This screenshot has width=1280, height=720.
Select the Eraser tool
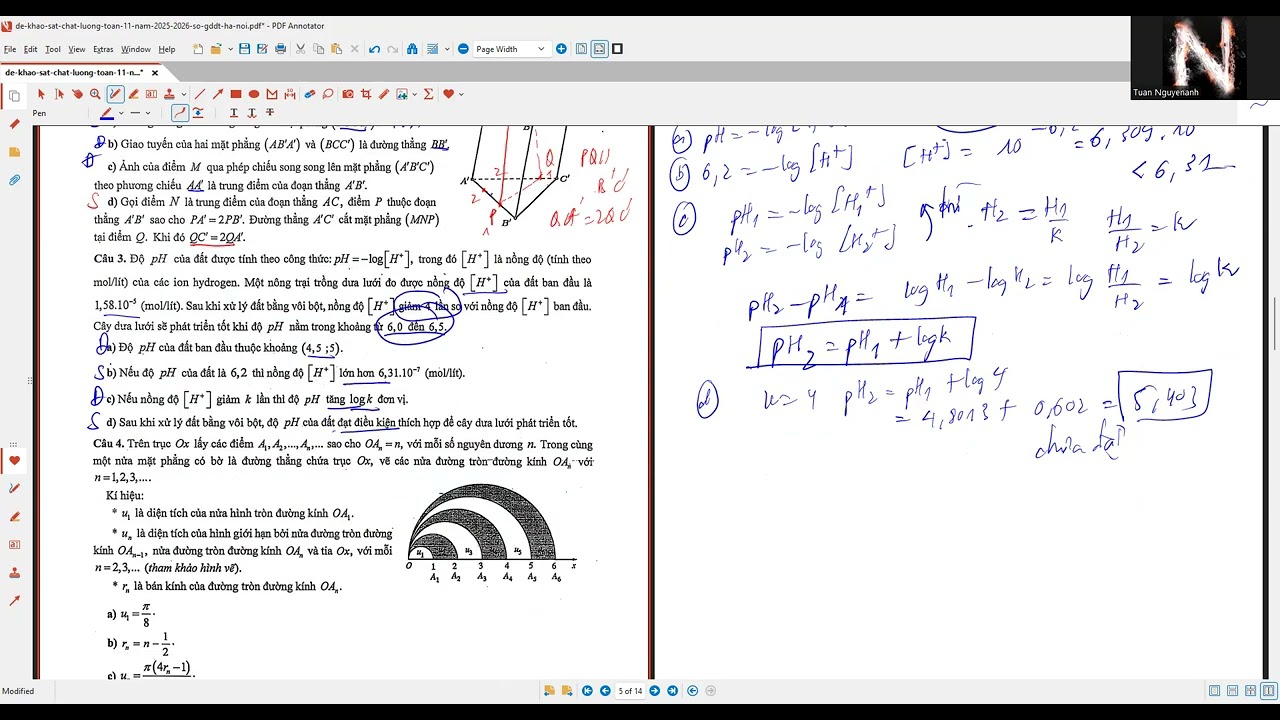[x=310, y=94]
